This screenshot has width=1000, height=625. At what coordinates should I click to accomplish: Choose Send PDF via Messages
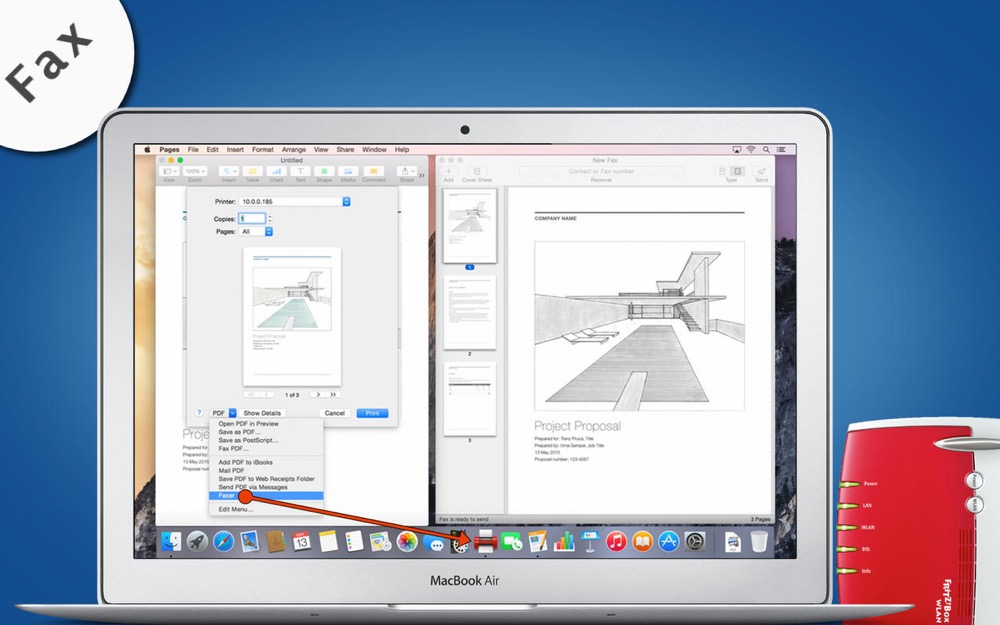266,487
